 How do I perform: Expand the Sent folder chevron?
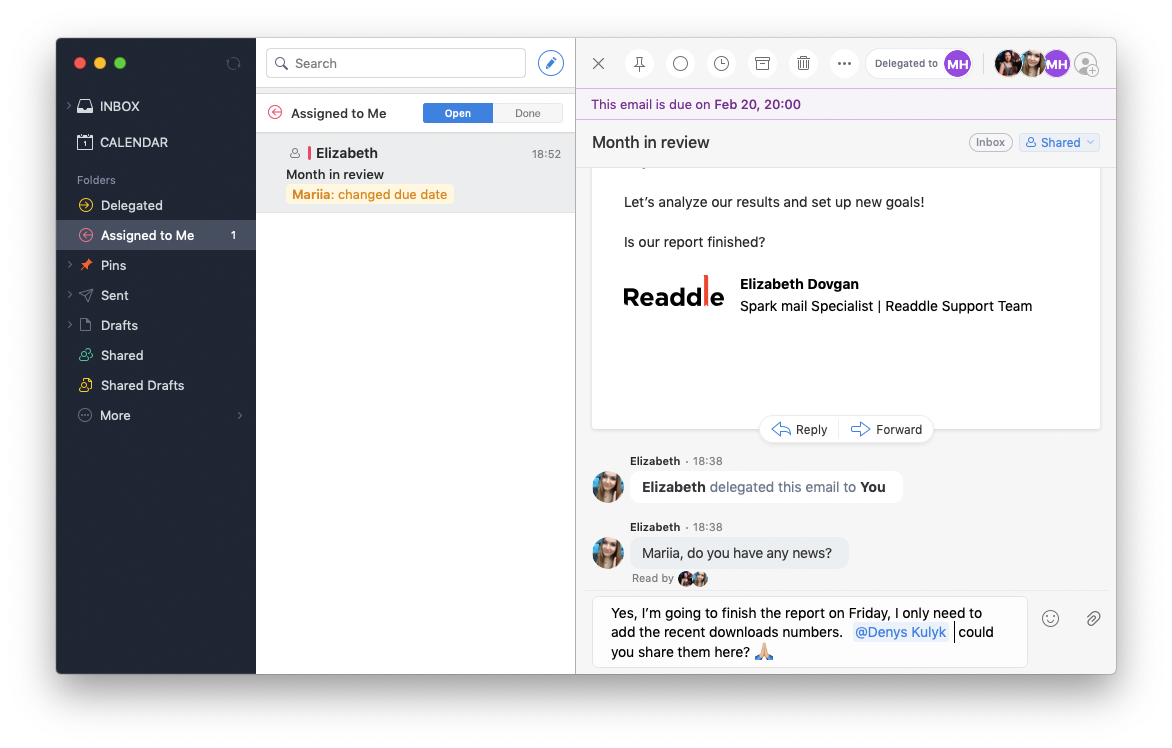click(x=70, y=295)
